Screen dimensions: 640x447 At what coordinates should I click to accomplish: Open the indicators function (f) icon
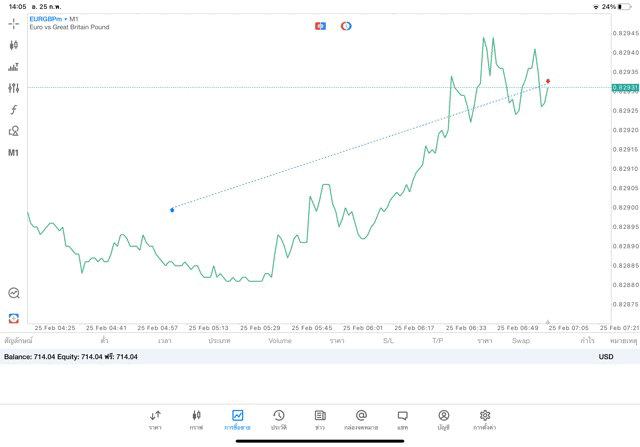[13, 110]
